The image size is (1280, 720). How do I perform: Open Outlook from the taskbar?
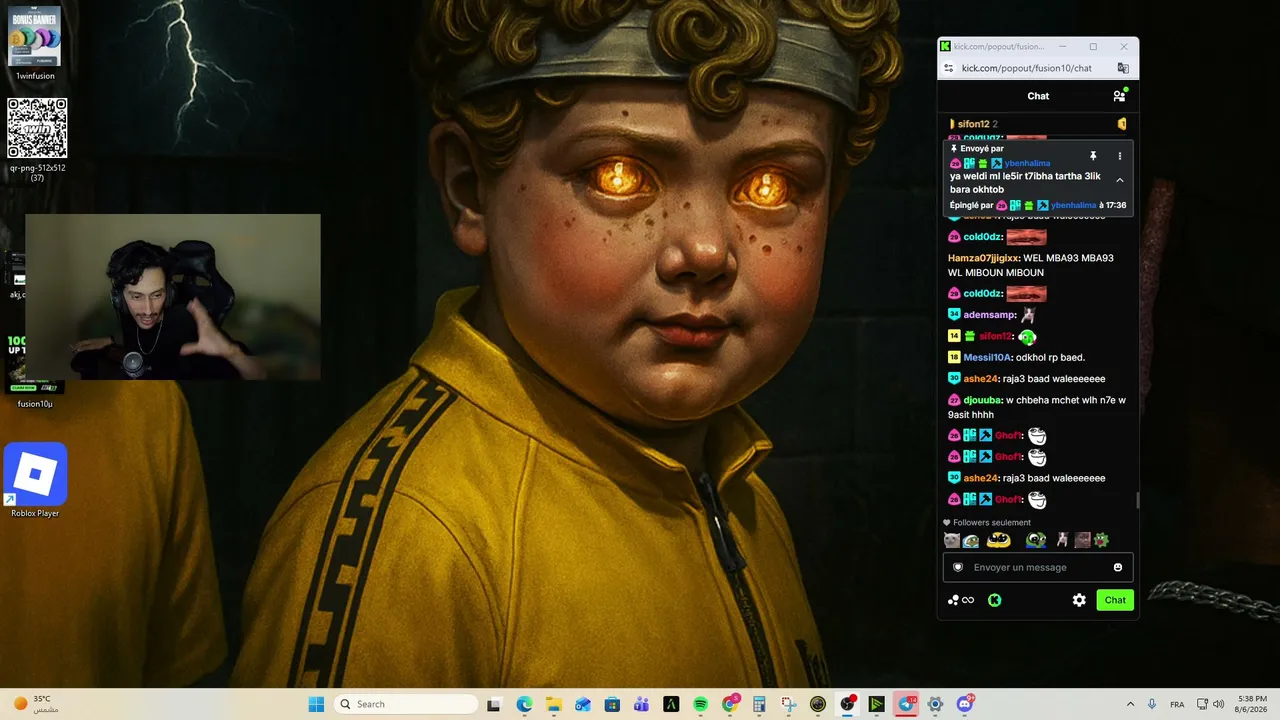pos(583,704)
